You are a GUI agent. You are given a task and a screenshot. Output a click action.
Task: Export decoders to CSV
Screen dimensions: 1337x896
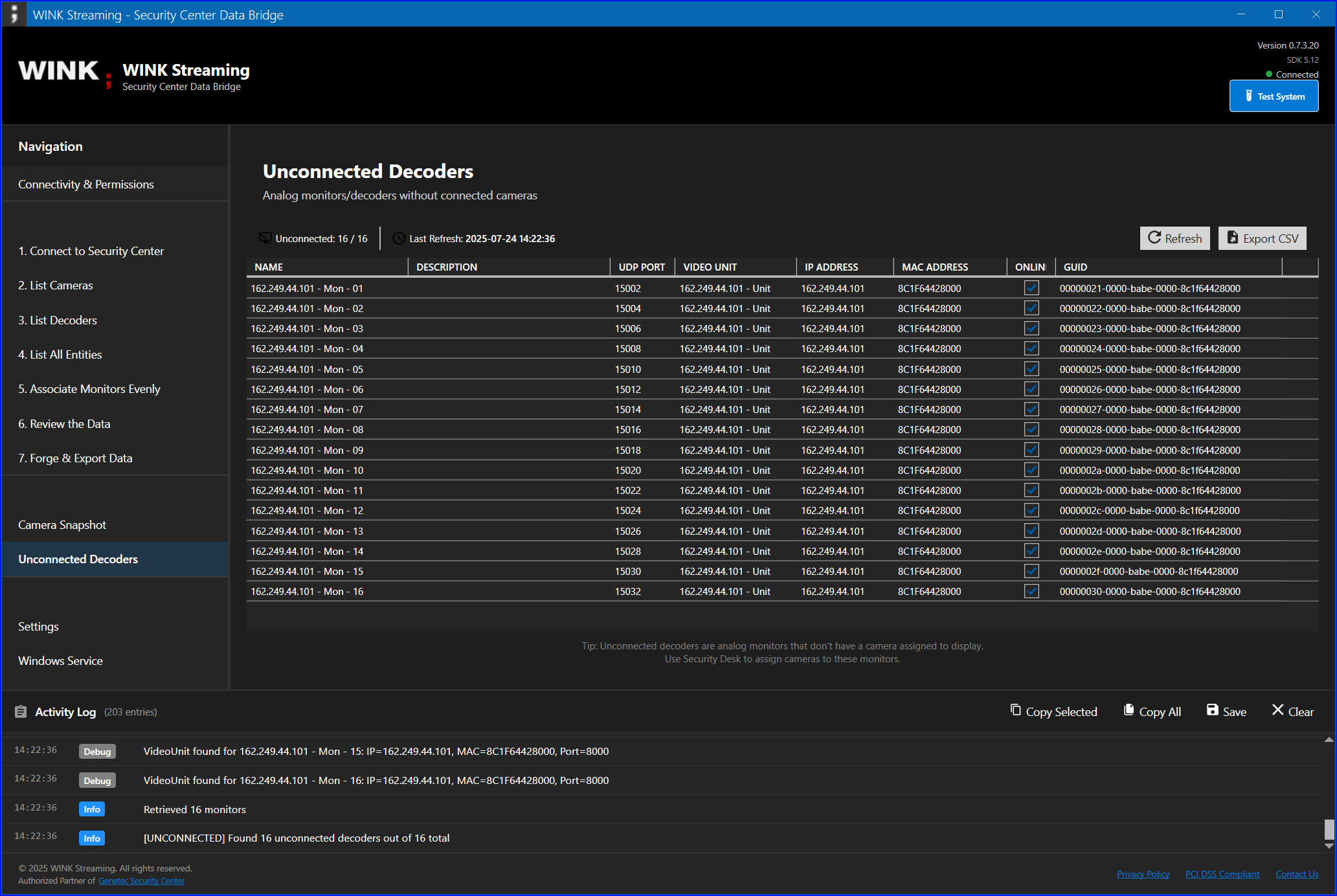pyautogui.click(x=1262, y=238)
